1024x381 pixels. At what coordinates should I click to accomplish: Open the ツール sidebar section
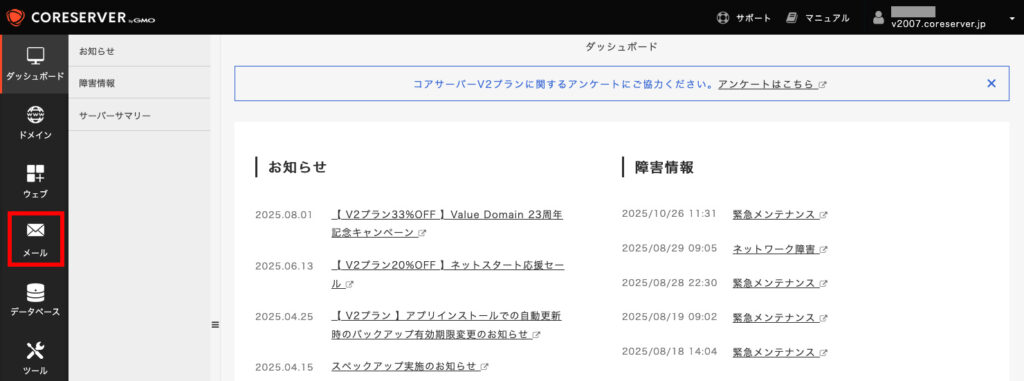tap(35, 357)
